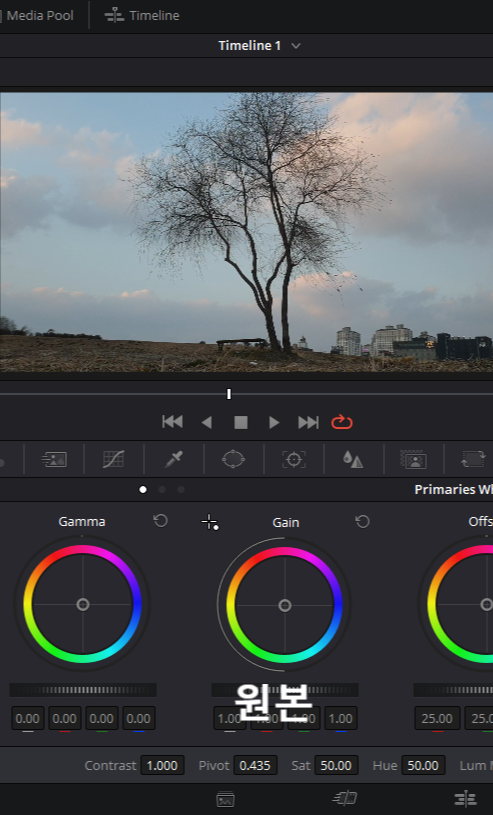The width and height of the screenshot is (493, 815).
Task: Click the Offset color wheel center
Action: pos(486,604)
